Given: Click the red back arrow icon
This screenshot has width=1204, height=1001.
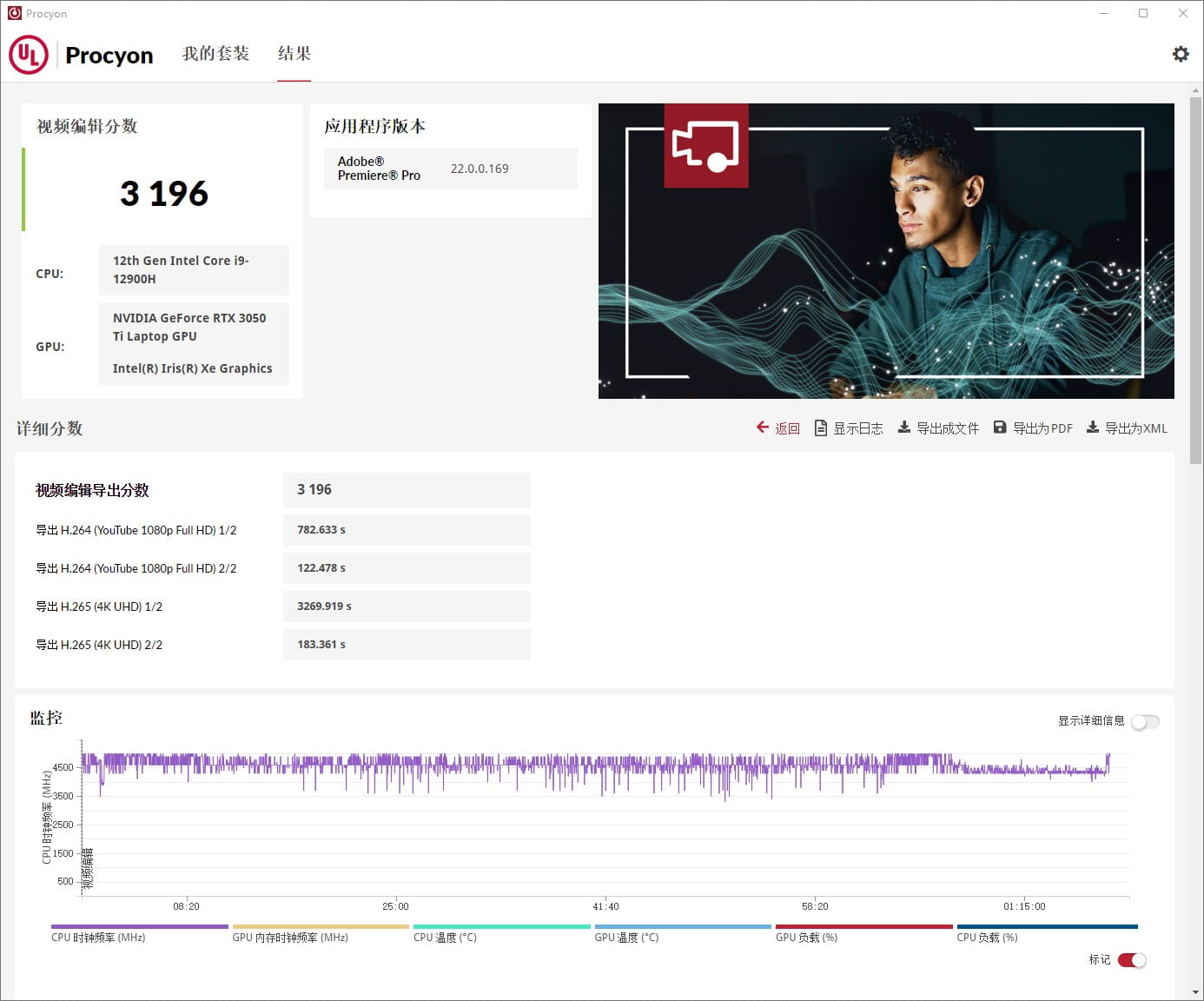Looking at the screenshot, I should point(763,428).
